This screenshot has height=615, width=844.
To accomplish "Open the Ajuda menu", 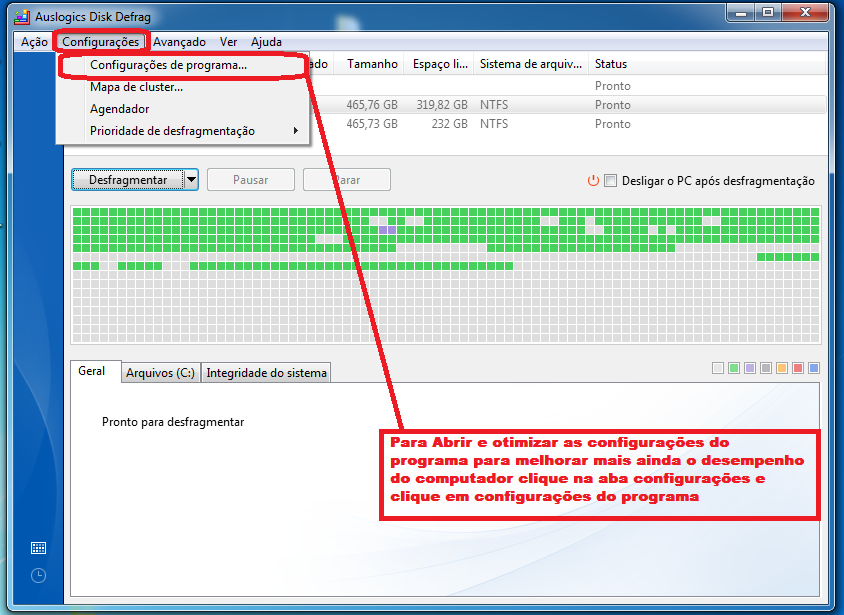I will pos(266,42).
